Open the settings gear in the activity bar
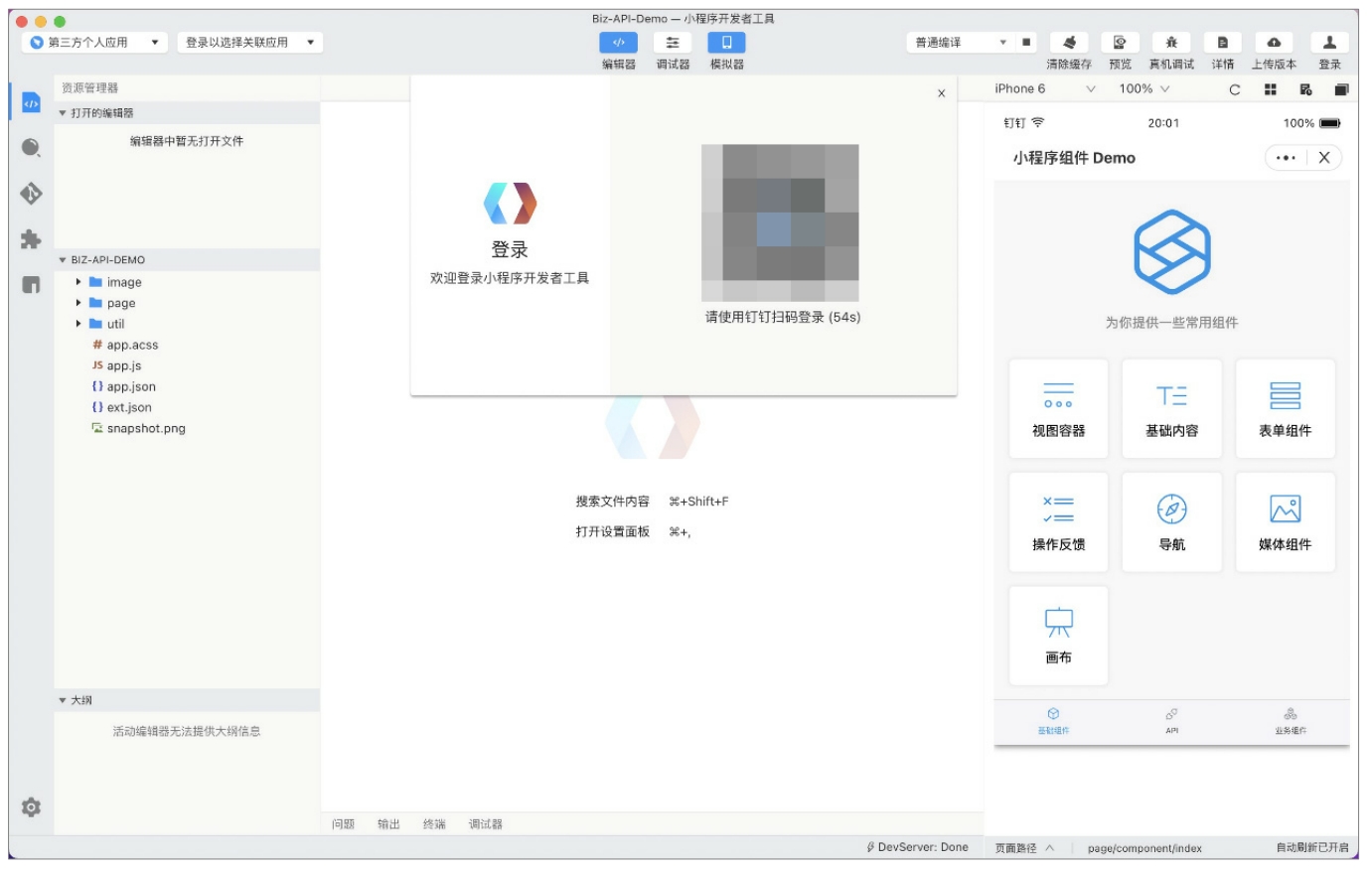The height and width of the screenshot is (871, 1372). tap(31, 806)
